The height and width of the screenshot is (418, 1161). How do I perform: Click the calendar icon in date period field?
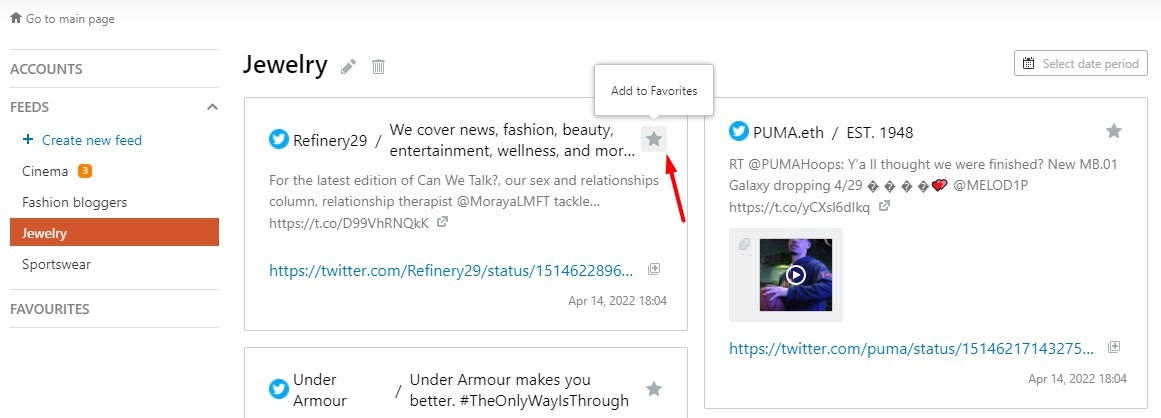tap(1028, 64)
